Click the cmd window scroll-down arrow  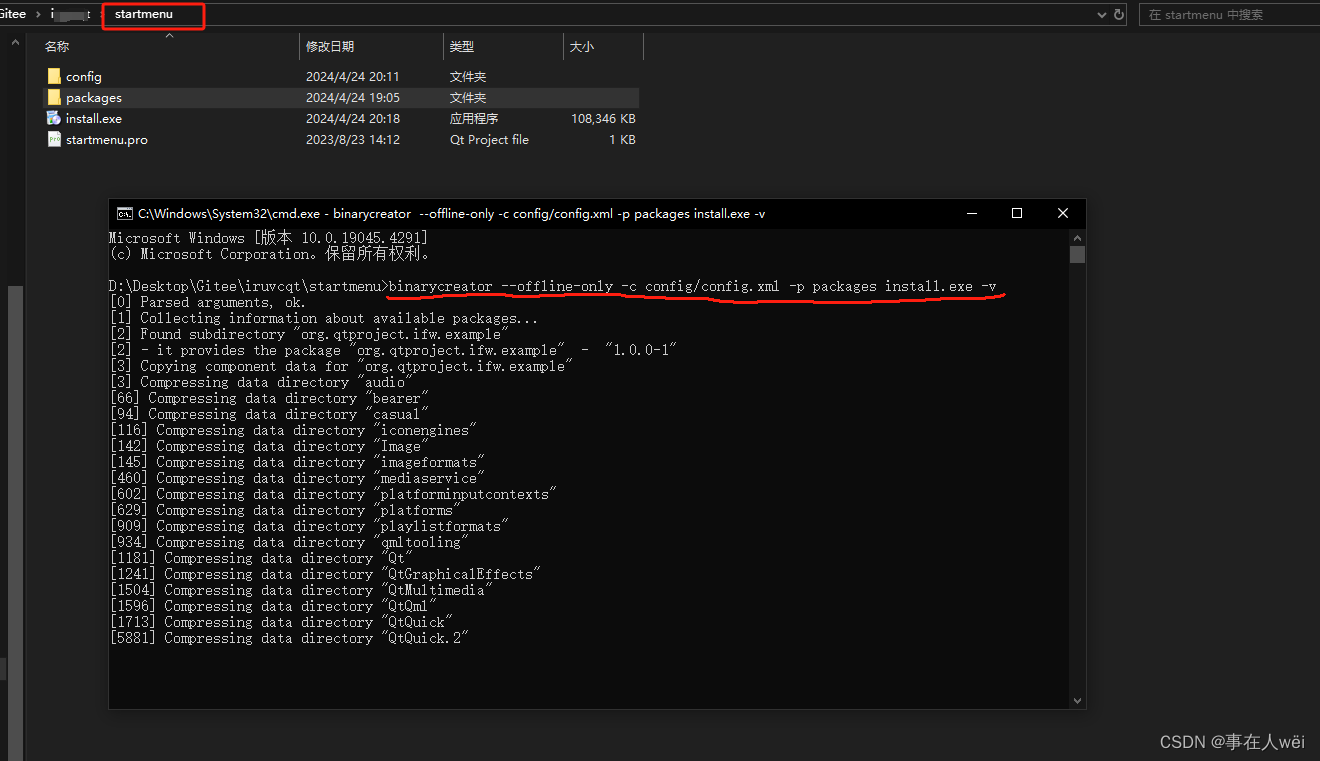point(1077,700)
